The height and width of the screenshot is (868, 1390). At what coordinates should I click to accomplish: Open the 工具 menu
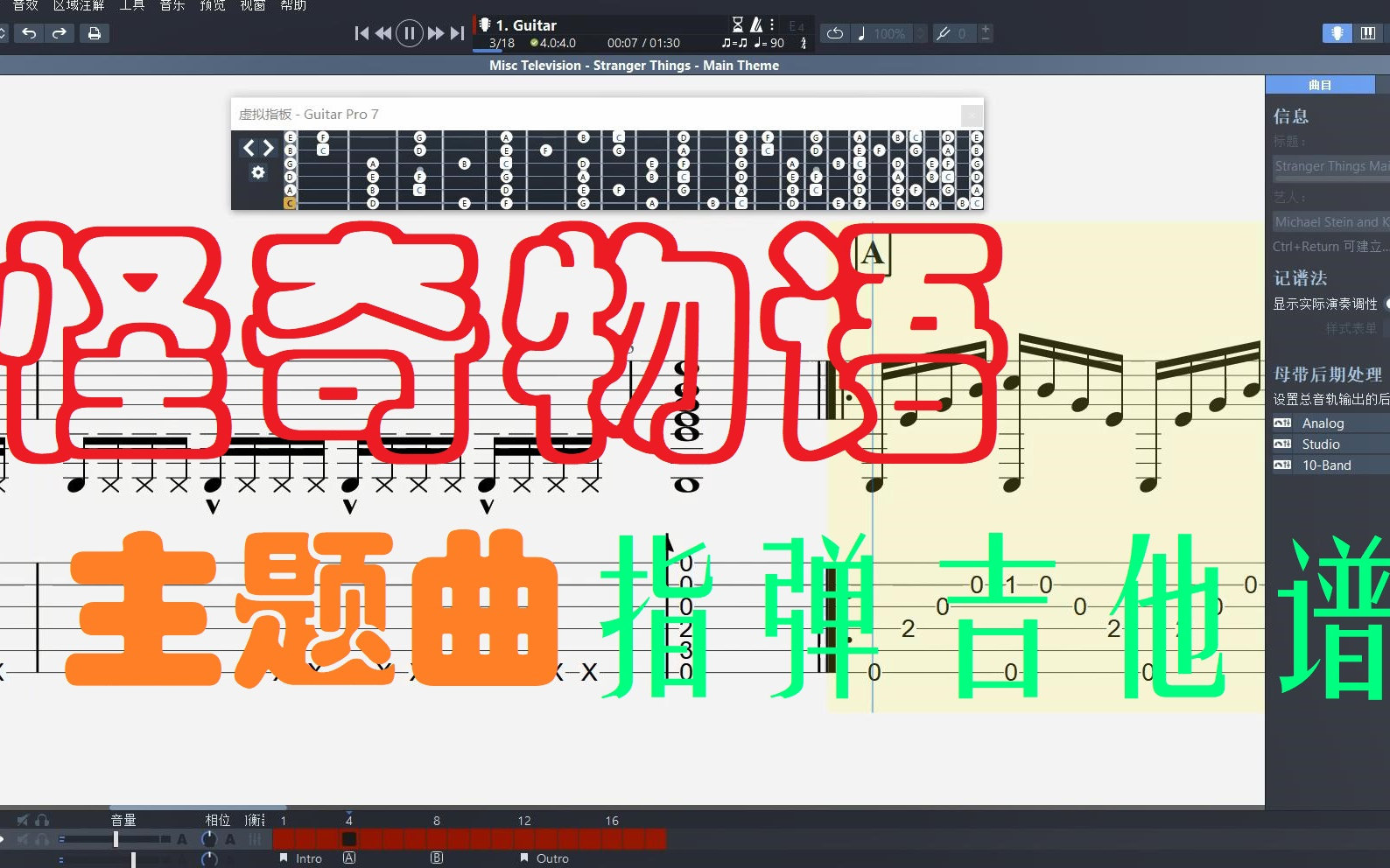tap(132, 5)
